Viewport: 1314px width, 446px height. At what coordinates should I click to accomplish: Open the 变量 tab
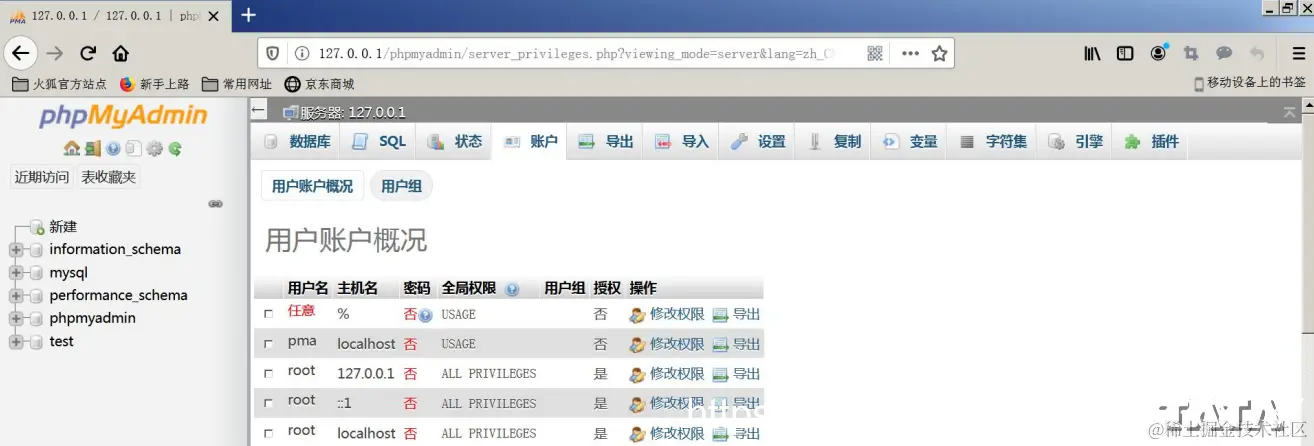coord(909,142)
